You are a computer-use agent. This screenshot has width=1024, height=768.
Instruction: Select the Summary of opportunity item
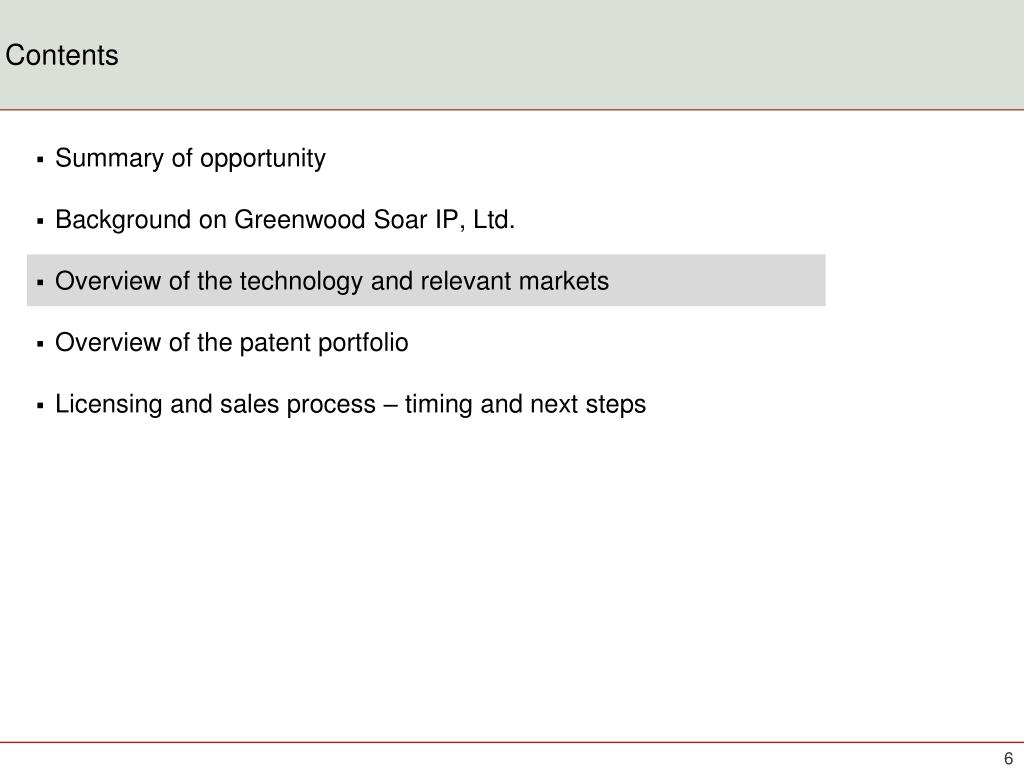pyautogui.click(x=190, y=159)
